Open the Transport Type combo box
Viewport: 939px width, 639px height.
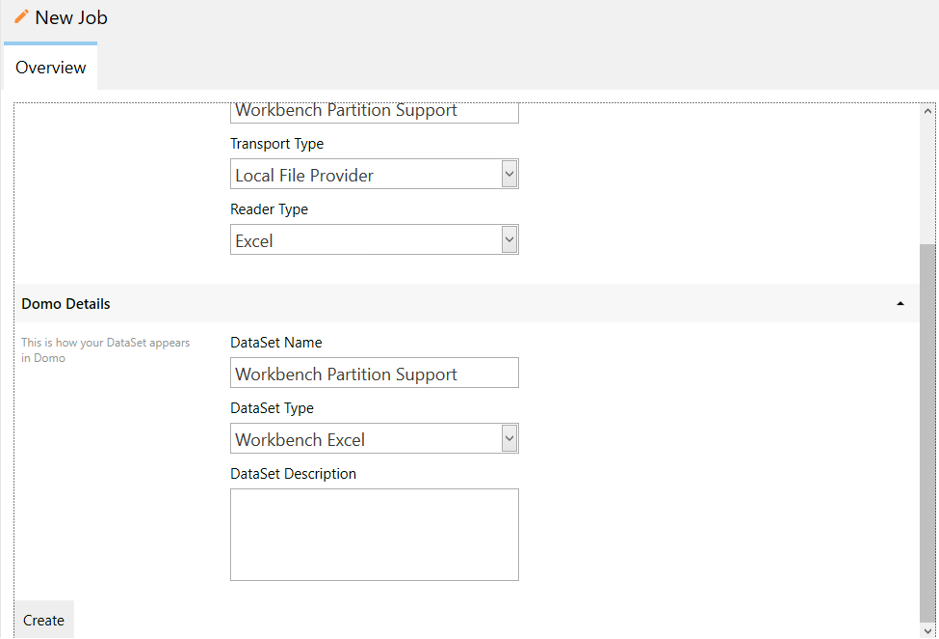(374, 173)
